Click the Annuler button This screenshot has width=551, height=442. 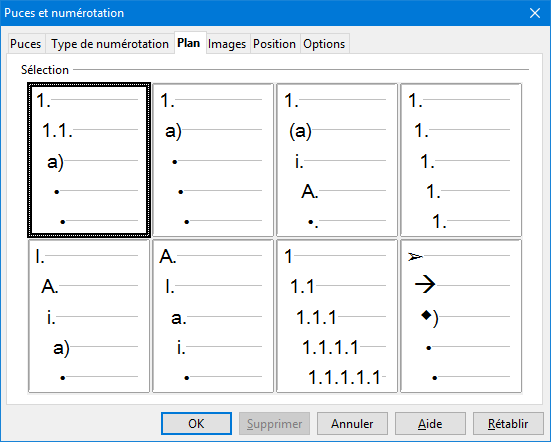[x=352, y=423]
